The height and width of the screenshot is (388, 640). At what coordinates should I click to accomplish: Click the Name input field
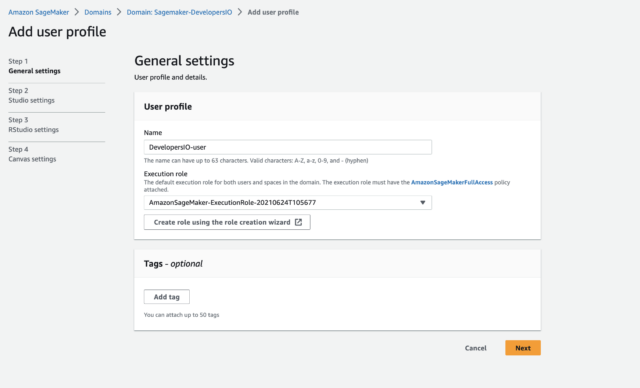pyautogui.click(x=288, y=147)
